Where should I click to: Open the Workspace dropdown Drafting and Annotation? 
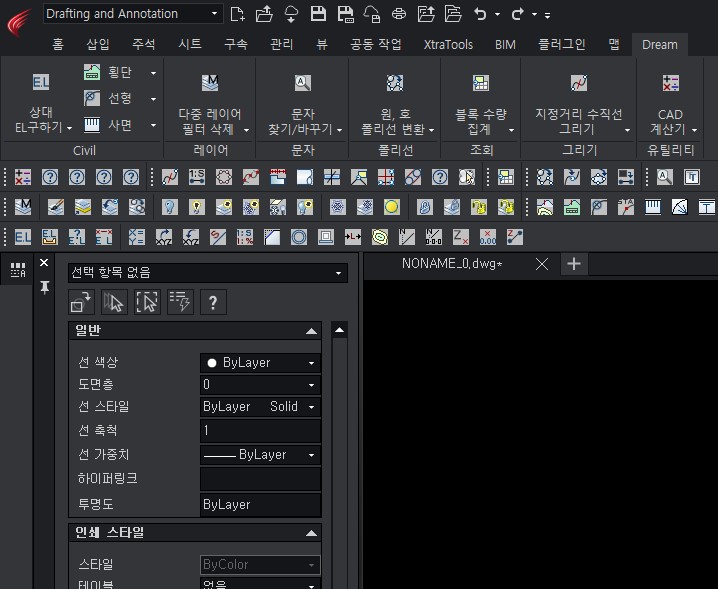click(133, 14)
